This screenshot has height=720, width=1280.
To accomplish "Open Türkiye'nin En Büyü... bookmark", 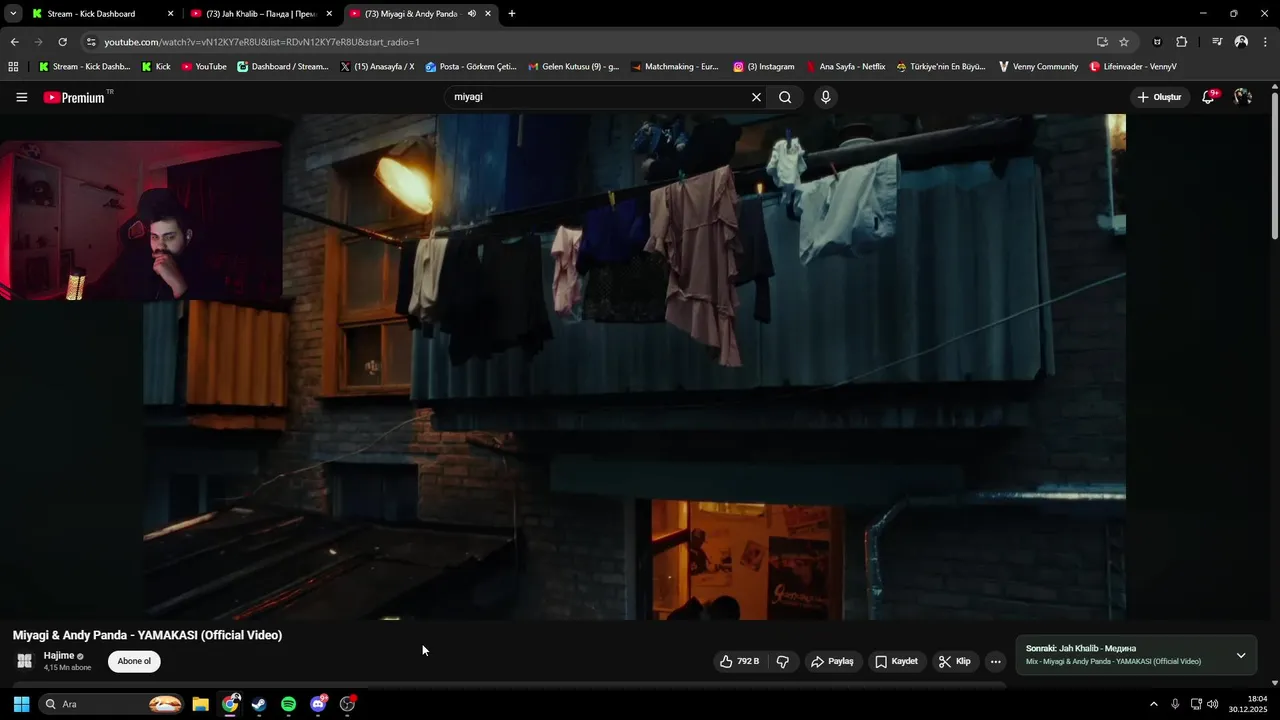I will 941,67.
